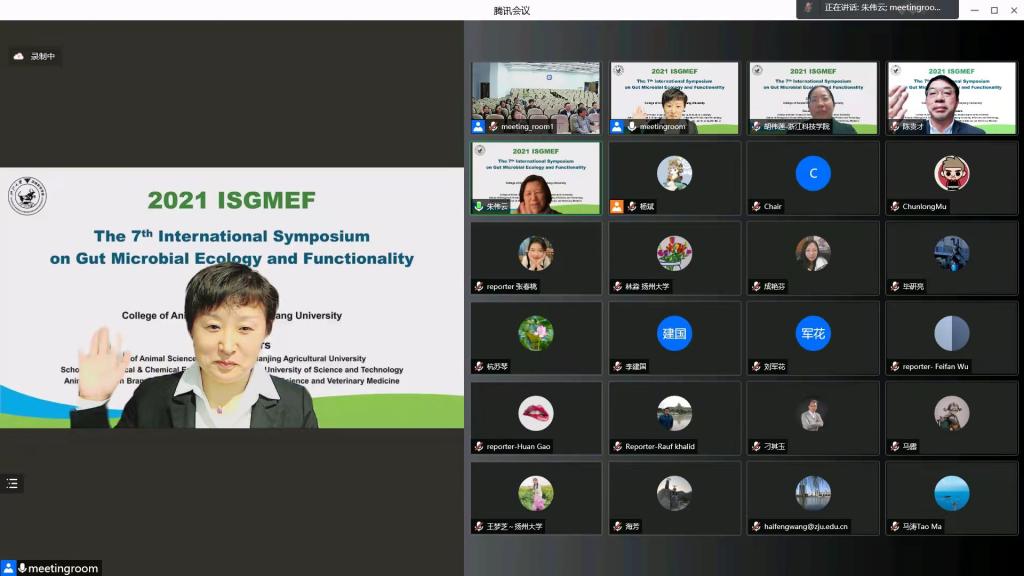Select 陈贵才's video thumbnail
The width and height of the screenshot is (1024, 576).
(x=951, y=98)
